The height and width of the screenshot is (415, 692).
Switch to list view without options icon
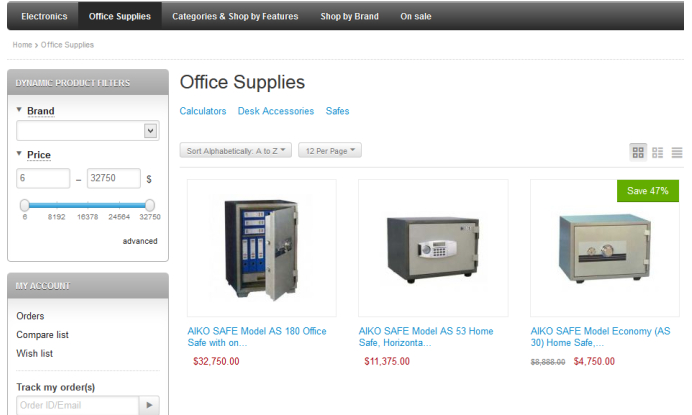658,152
